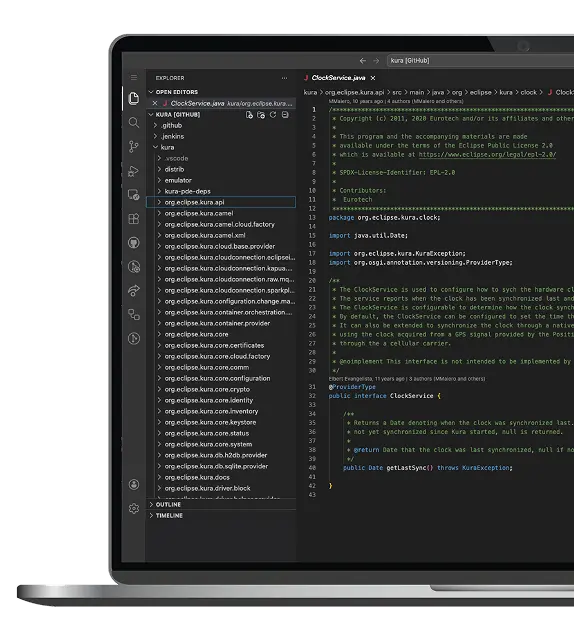
Task: Select org.eclipse.kura.camel.xml folder
Action: pos(221,235)
